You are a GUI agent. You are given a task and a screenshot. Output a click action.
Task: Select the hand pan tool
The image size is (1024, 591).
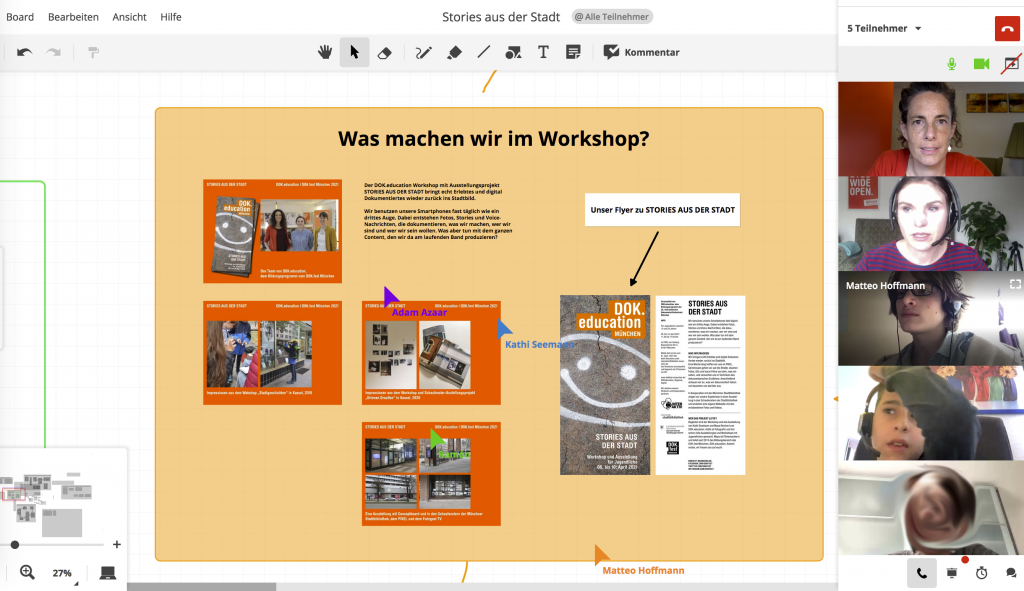click(325, 52)
